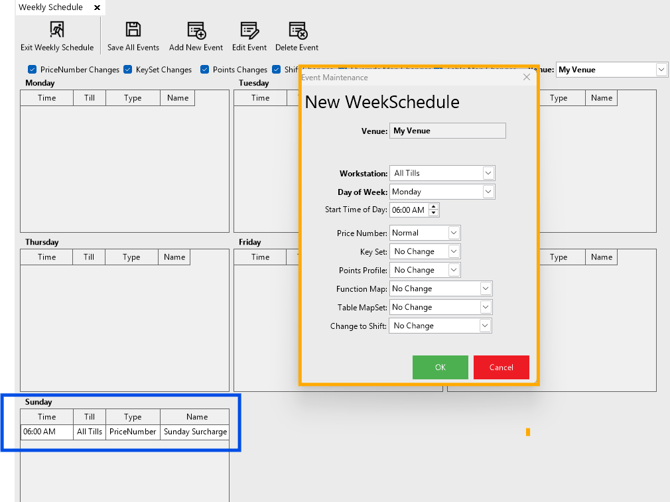
Task: Expand the Change to Shift dropdown
Action: 486,325
